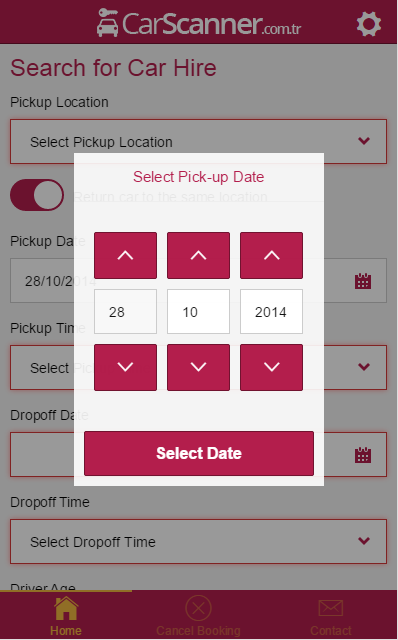
Task: Click the day field showing 28
Action: [125, 312]
